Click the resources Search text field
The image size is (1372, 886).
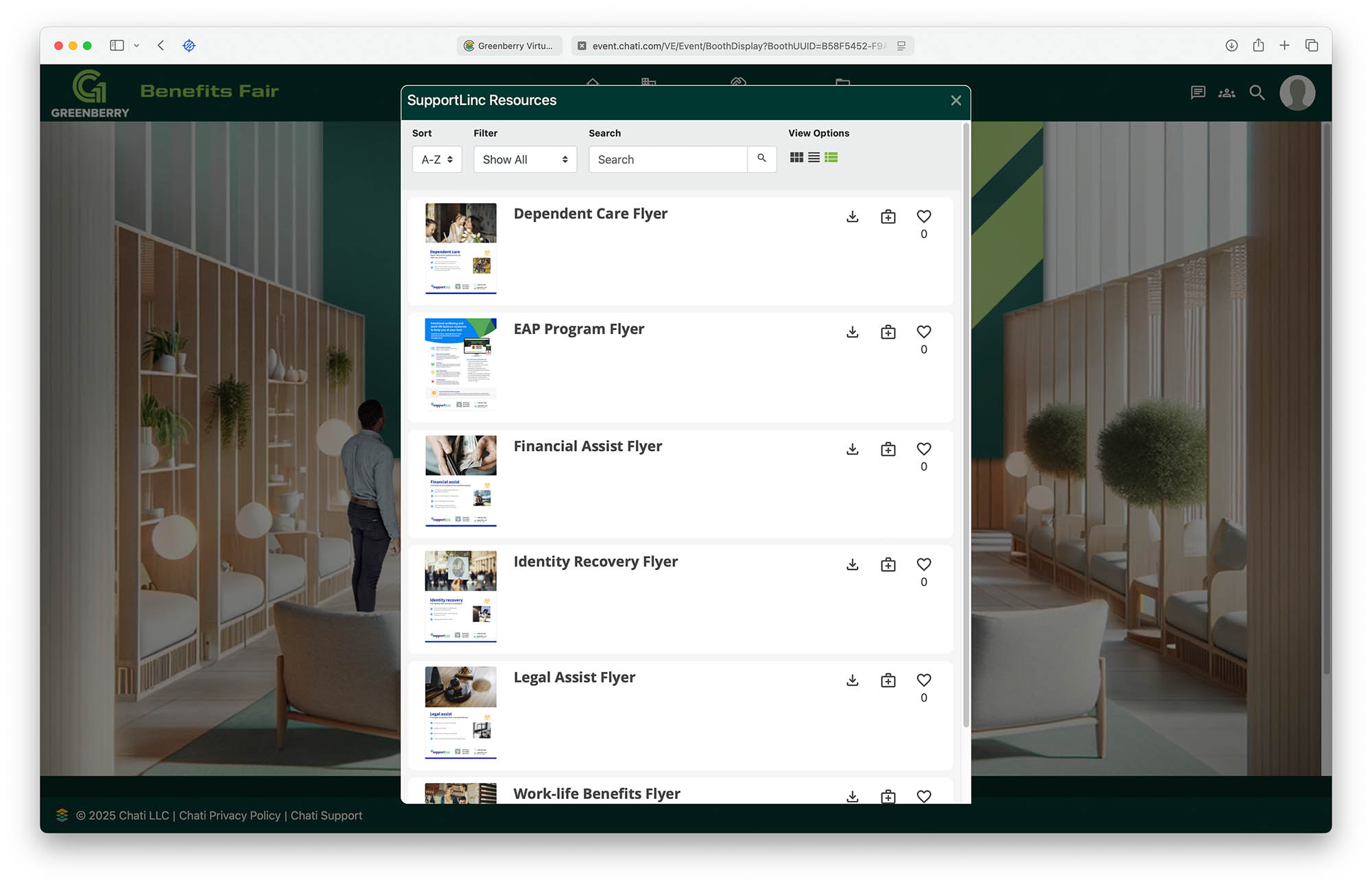coord(667,159)
